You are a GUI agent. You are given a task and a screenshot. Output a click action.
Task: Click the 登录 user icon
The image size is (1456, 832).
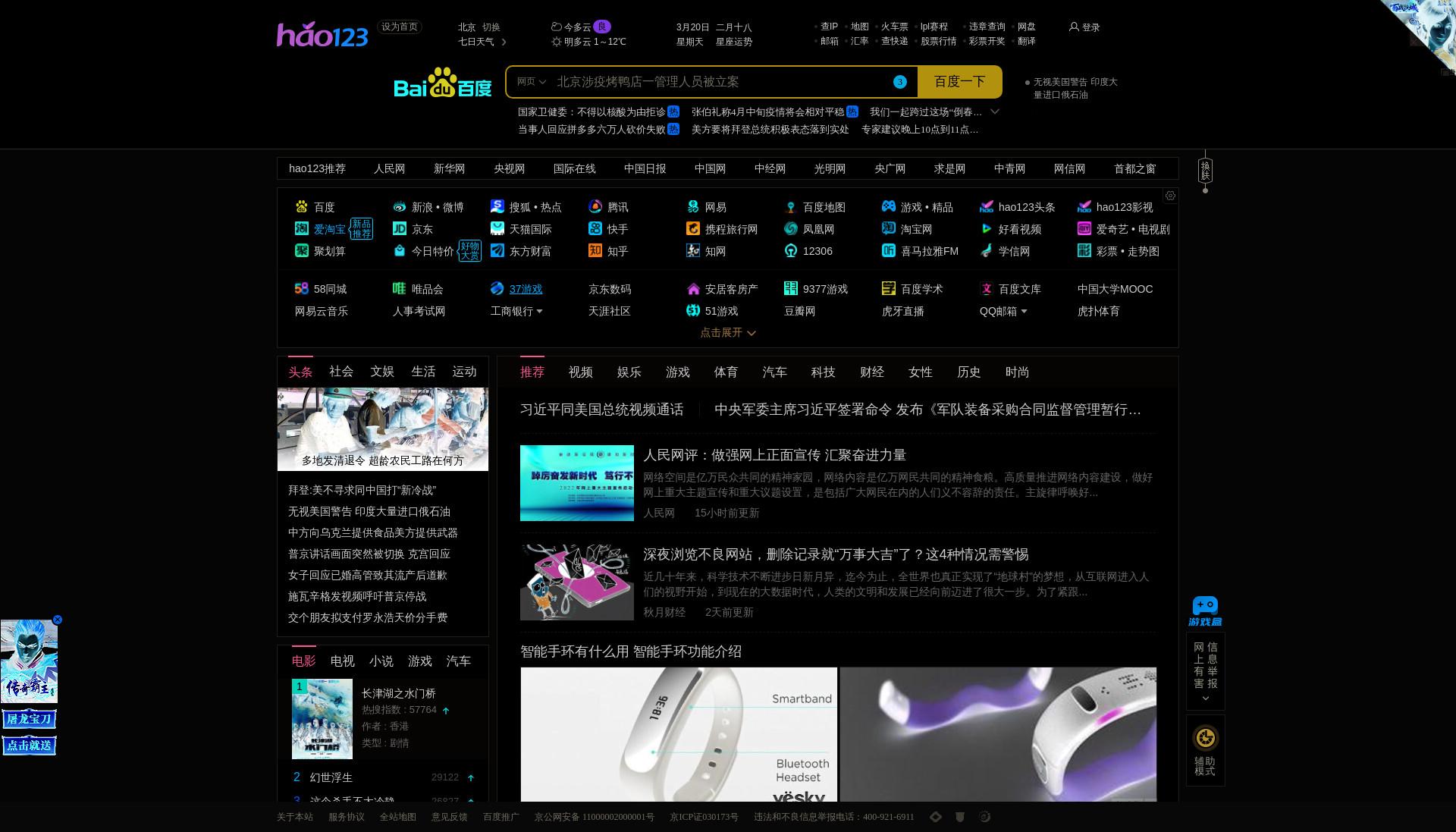click(1074, 27)
